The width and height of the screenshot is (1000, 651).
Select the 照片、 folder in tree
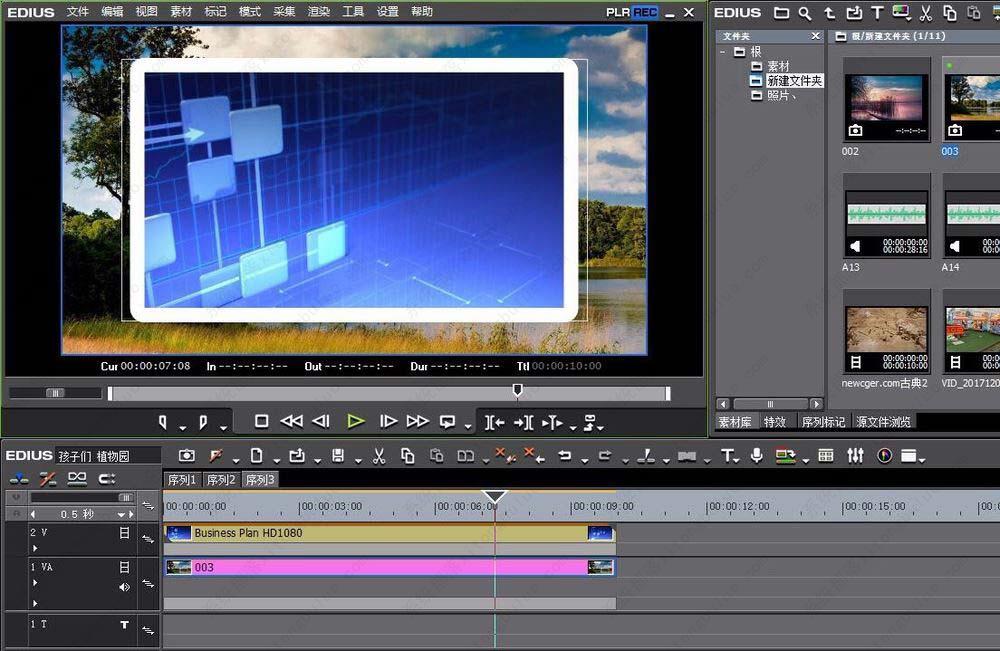tap(781, 96)
